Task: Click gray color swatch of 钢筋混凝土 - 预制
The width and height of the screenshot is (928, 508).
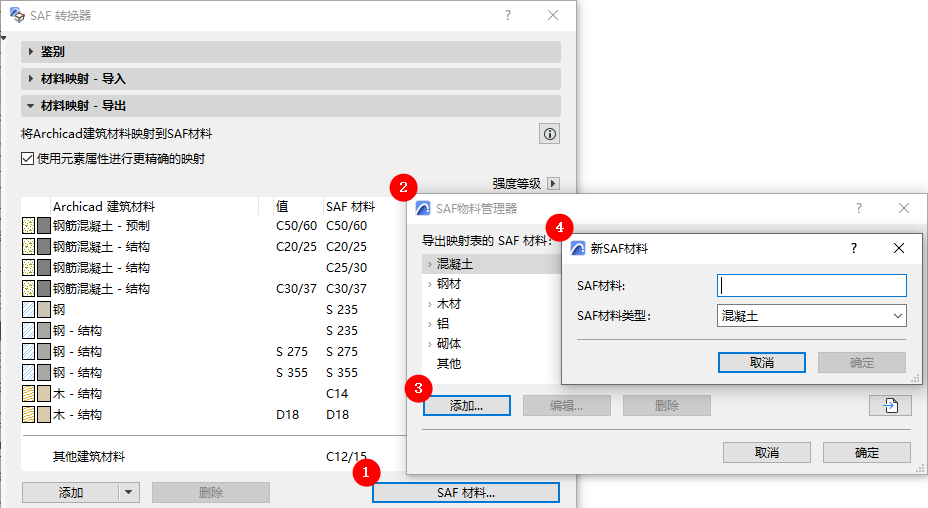Action: coord(44,226)
